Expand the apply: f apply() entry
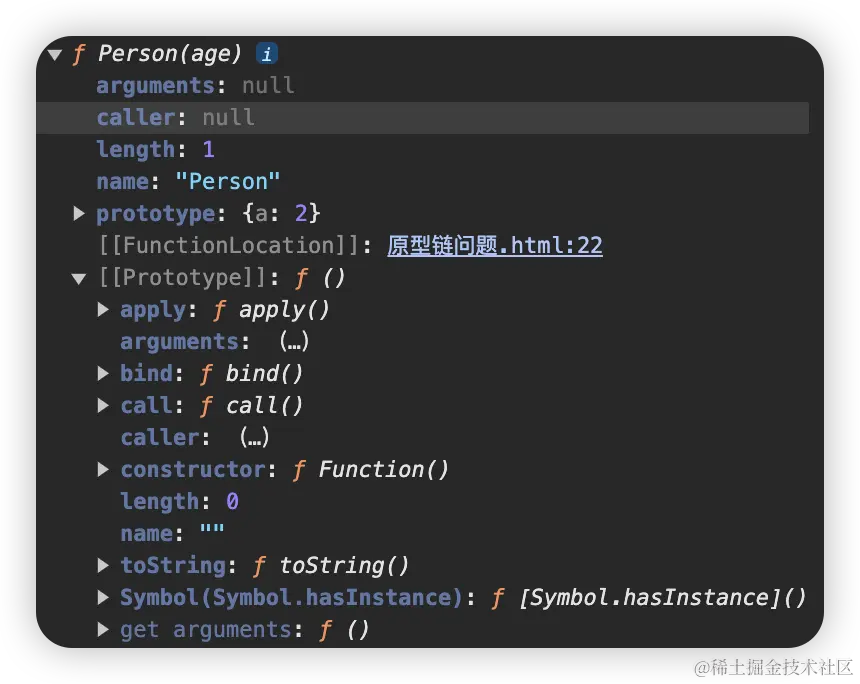The height and width of the screenshot is (684, 860). coord(103,310)
